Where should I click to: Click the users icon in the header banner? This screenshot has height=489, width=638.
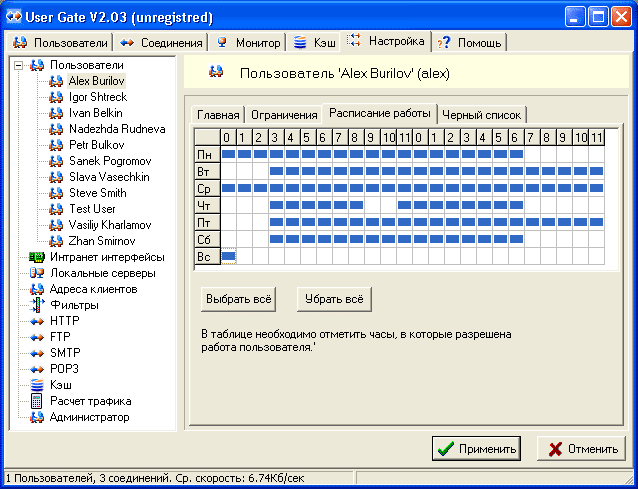point(216,72)
